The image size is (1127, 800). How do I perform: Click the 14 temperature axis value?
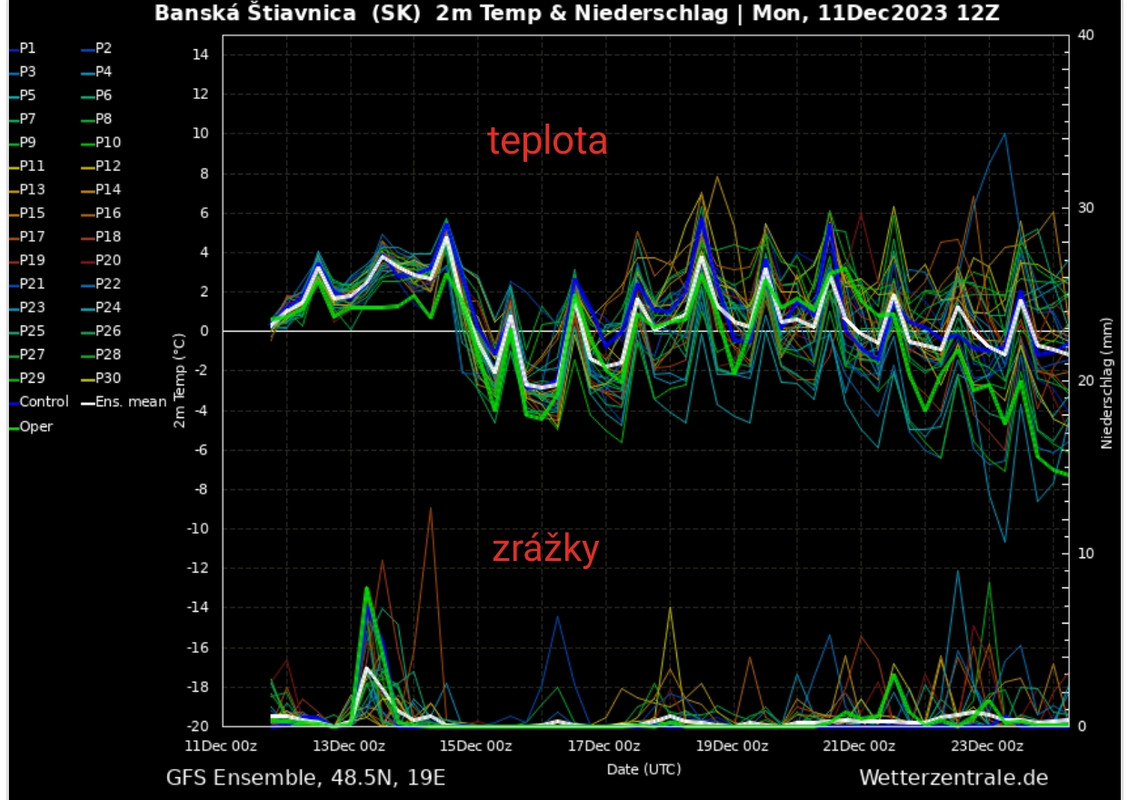pos(201,55)
